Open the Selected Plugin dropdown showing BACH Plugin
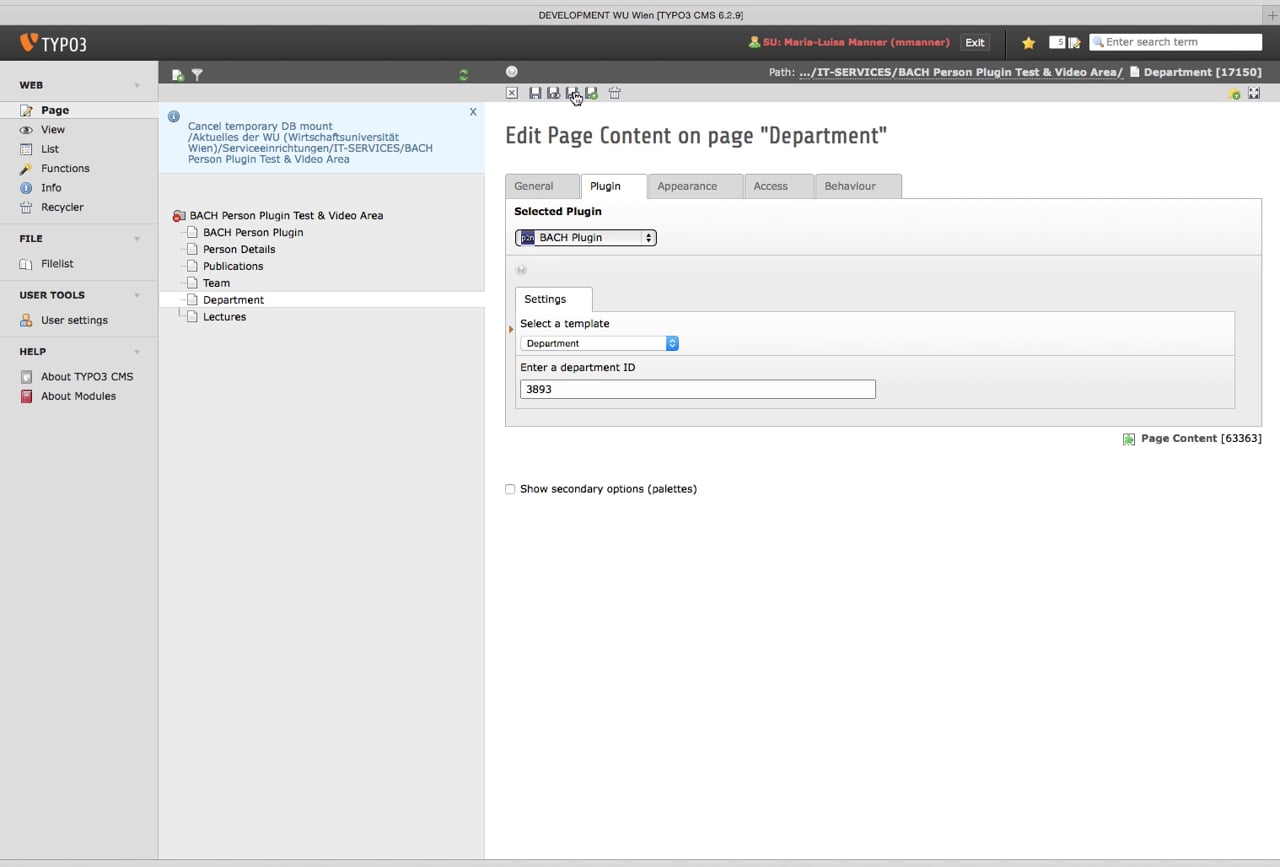The height and width of the screenshot is (867, 1280). click(586, 238)
